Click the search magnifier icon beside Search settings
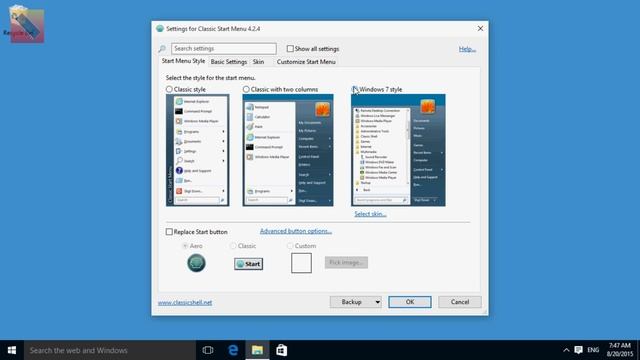The image size is (640, 360). [x=162, y=49]
